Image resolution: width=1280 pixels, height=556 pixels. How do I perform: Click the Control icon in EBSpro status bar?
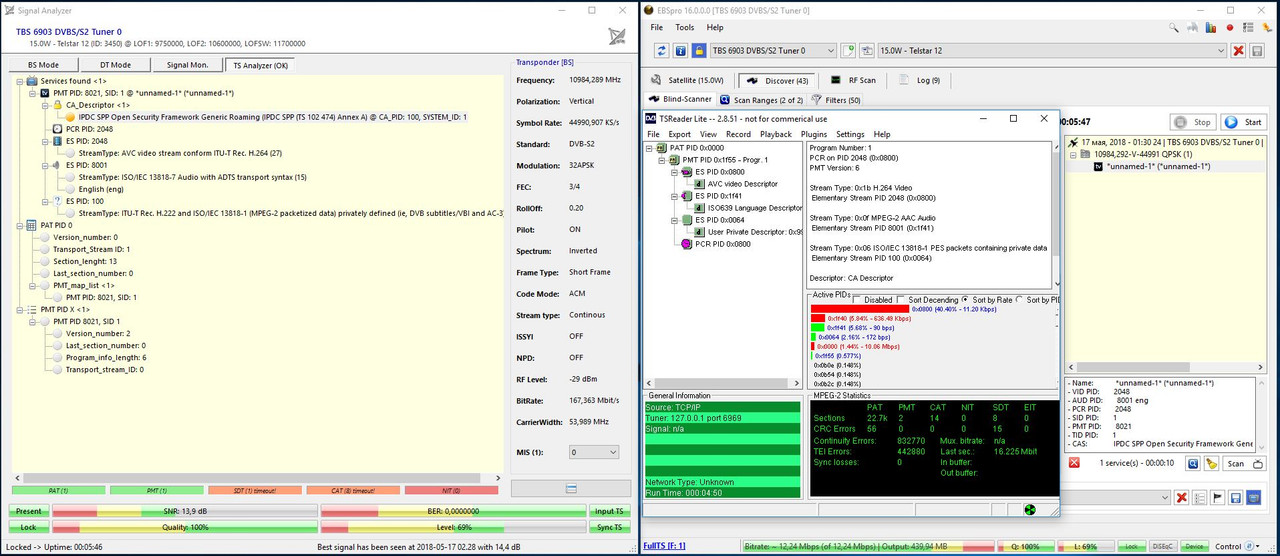1249,546
